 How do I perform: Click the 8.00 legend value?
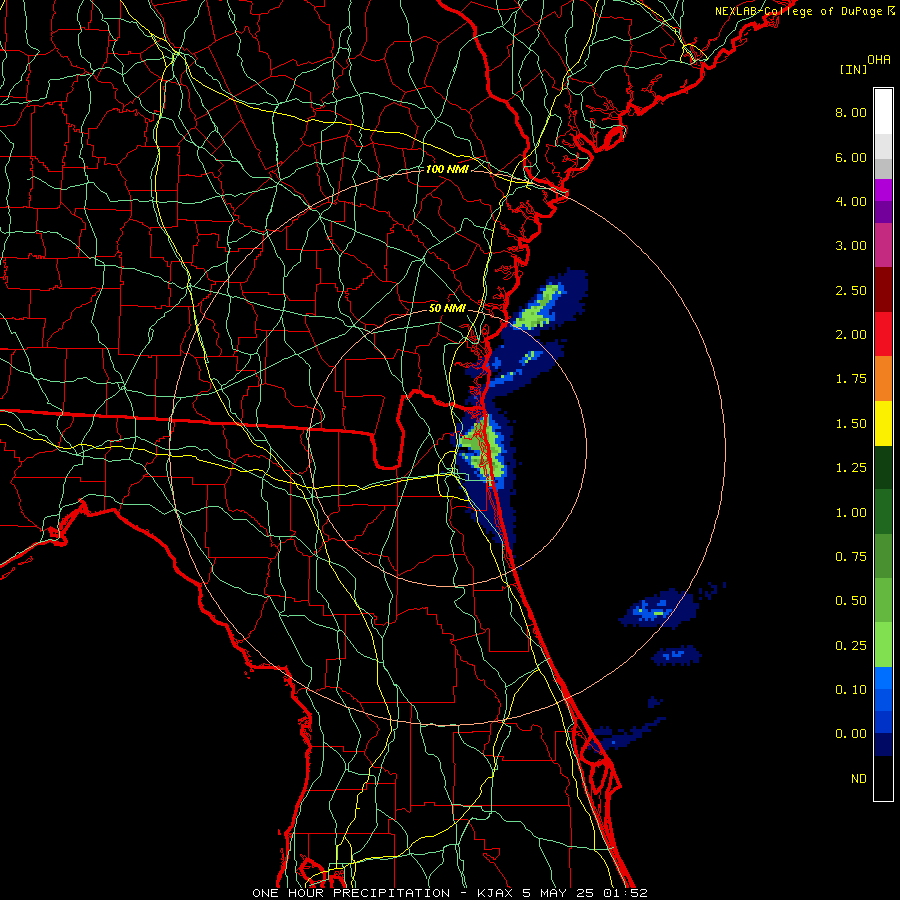[851, 112]
